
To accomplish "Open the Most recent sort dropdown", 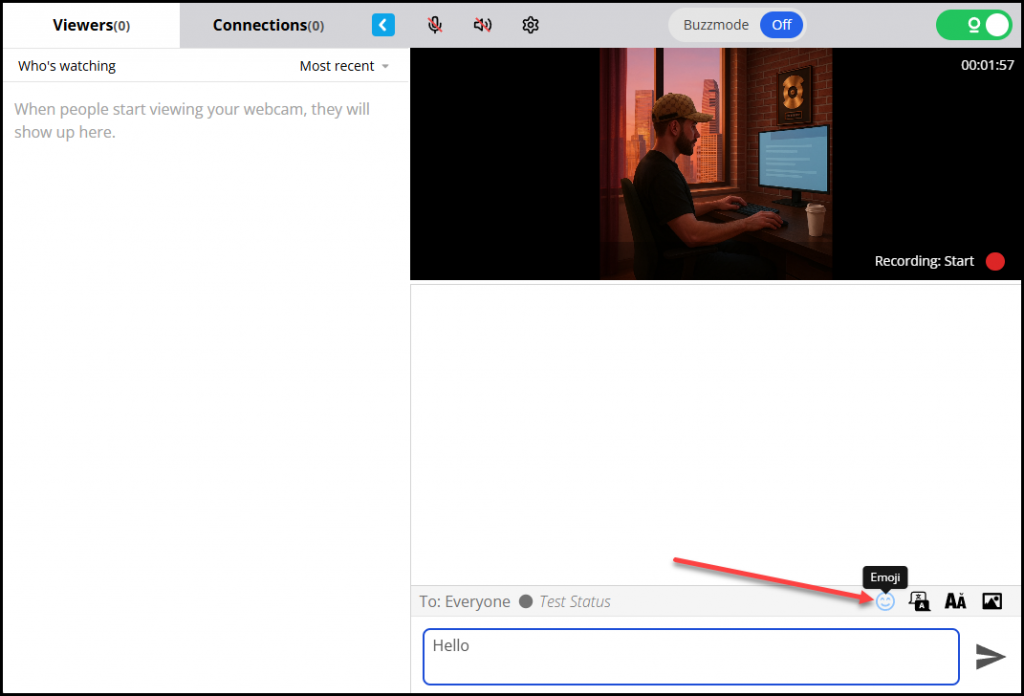I will (x=344, y=66).
